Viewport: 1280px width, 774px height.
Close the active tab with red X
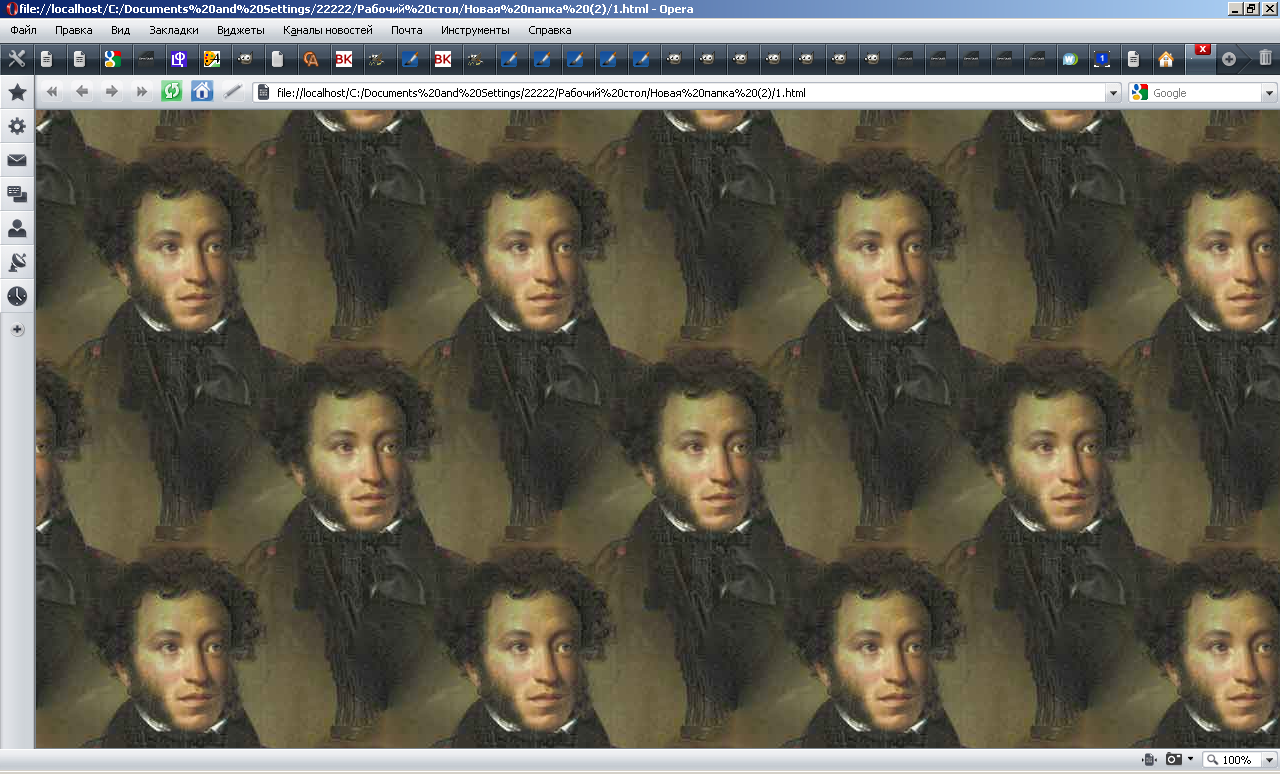click(x=1203, y=49)
